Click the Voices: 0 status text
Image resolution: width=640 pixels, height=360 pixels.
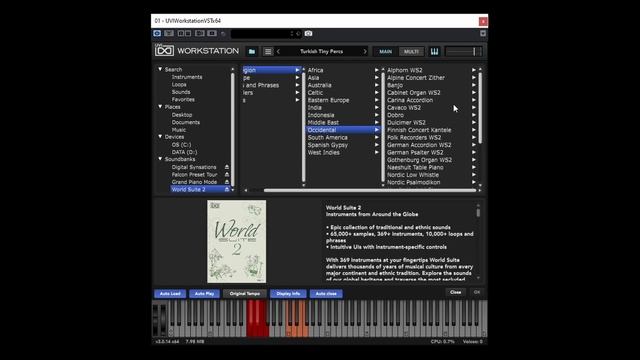coord(473,341)
